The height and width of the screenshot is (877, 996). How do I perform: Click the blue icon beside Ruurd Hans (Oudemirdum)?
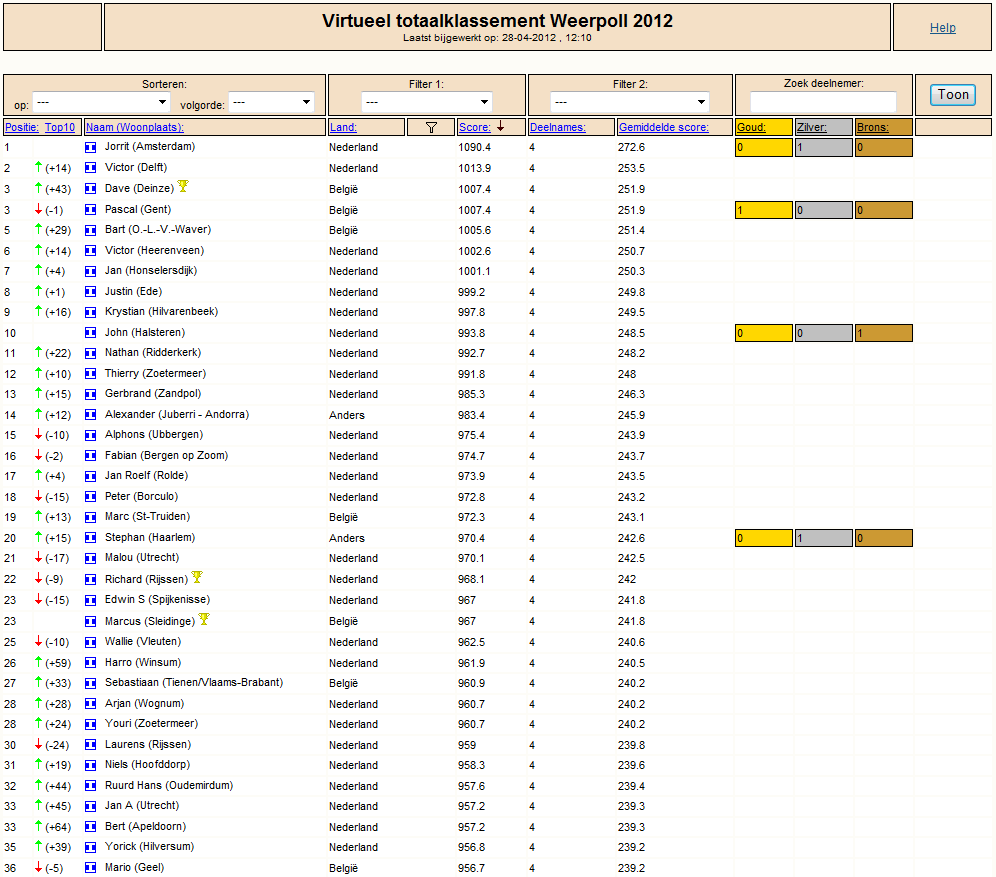tap(91, 786)
